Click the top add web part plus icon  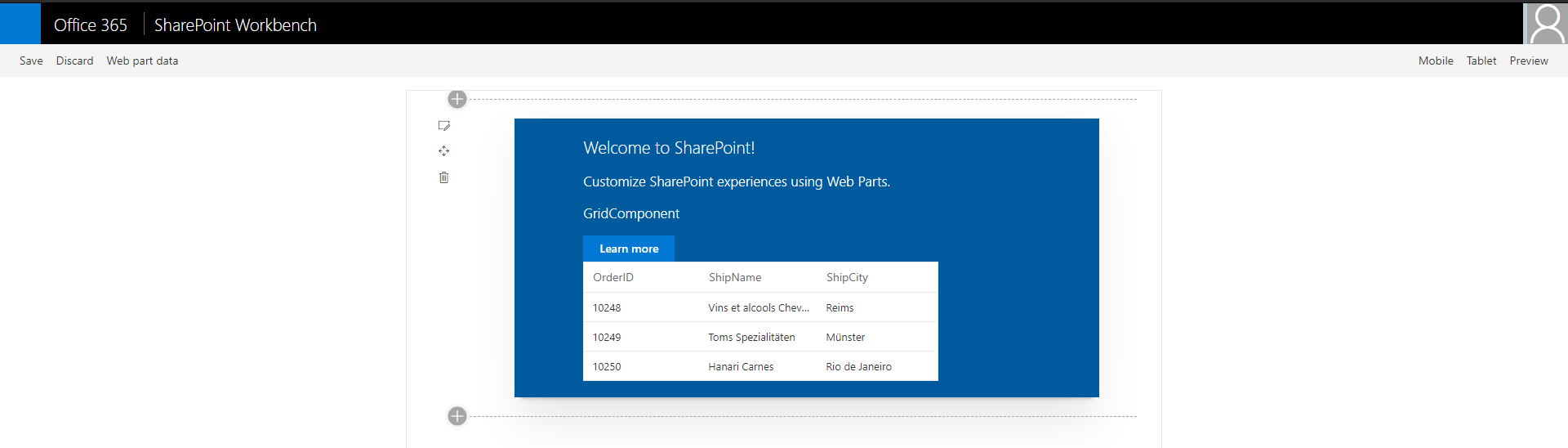point(457,99)
